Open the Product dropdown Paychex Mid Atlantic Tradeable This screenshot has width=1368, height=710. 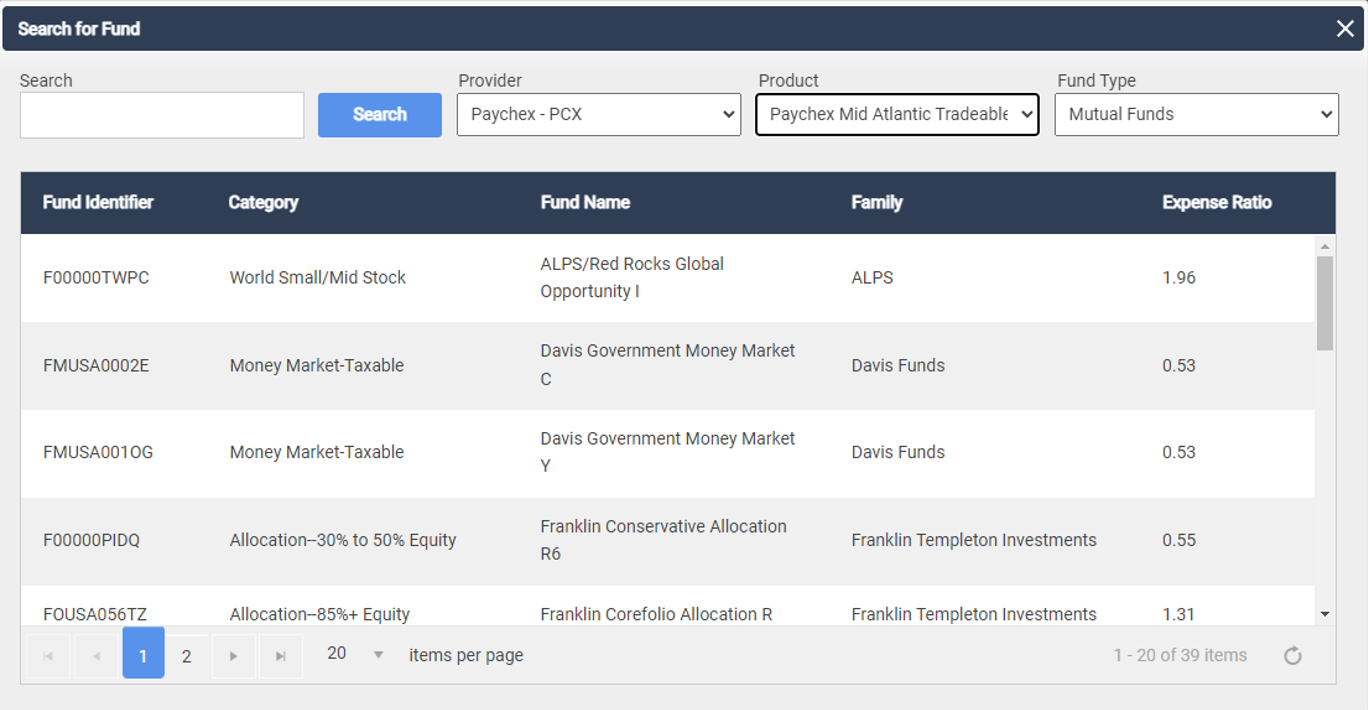[897, 114]
